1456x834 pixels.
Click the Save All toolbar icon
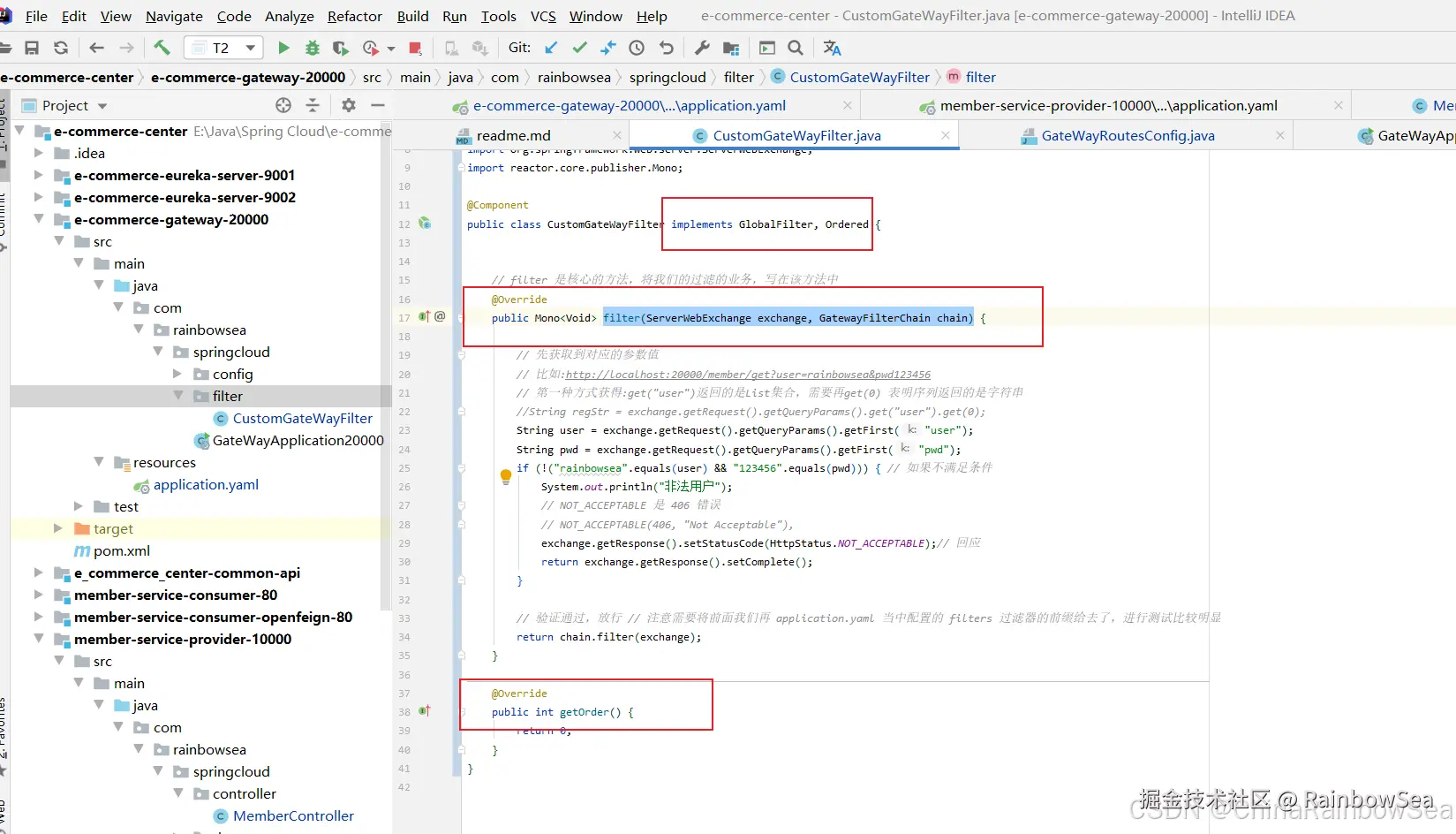32,48
